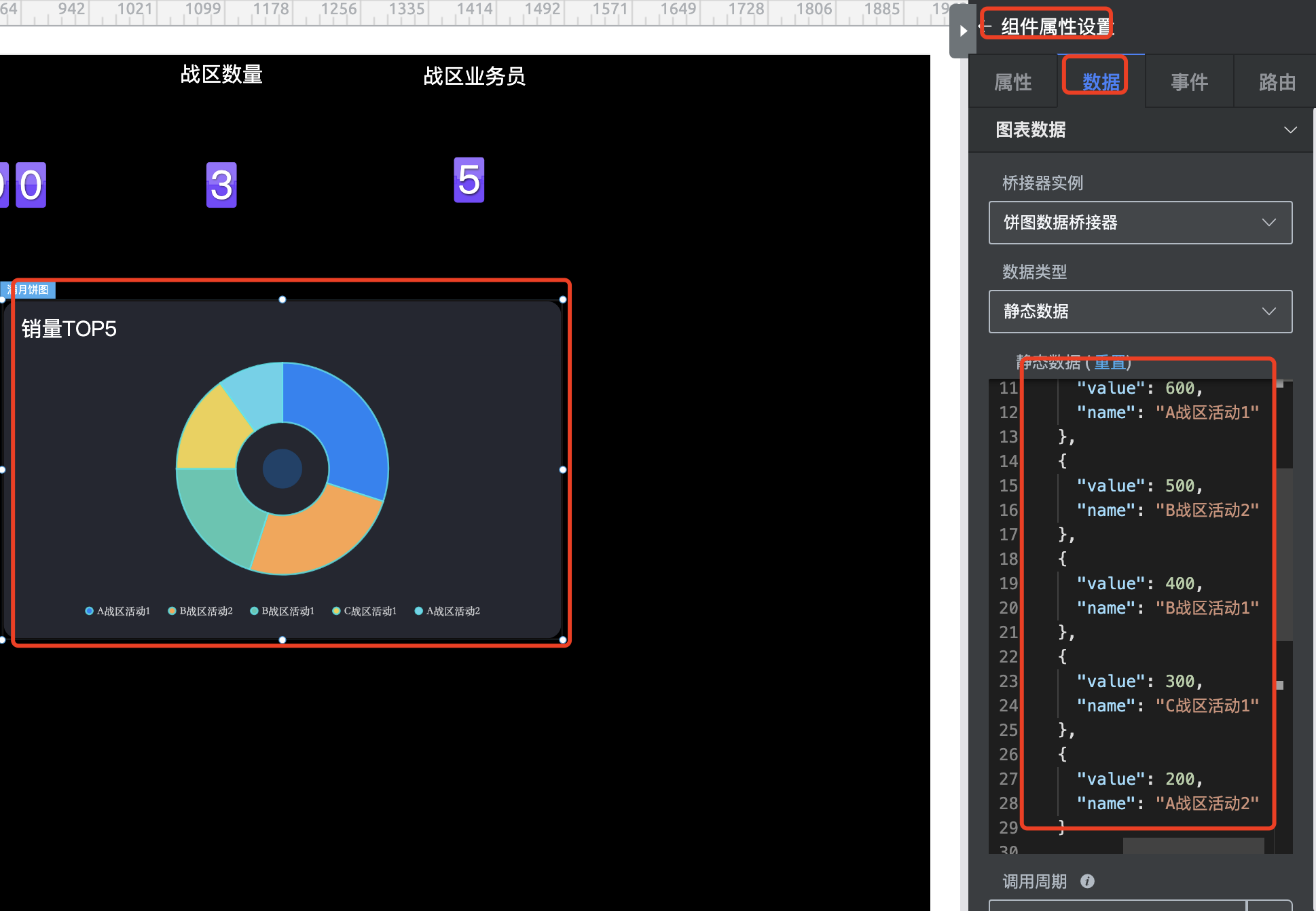Open the 静态数据 data type dropdown
Screen dimensions: 1316x911
pos(1140,312)
